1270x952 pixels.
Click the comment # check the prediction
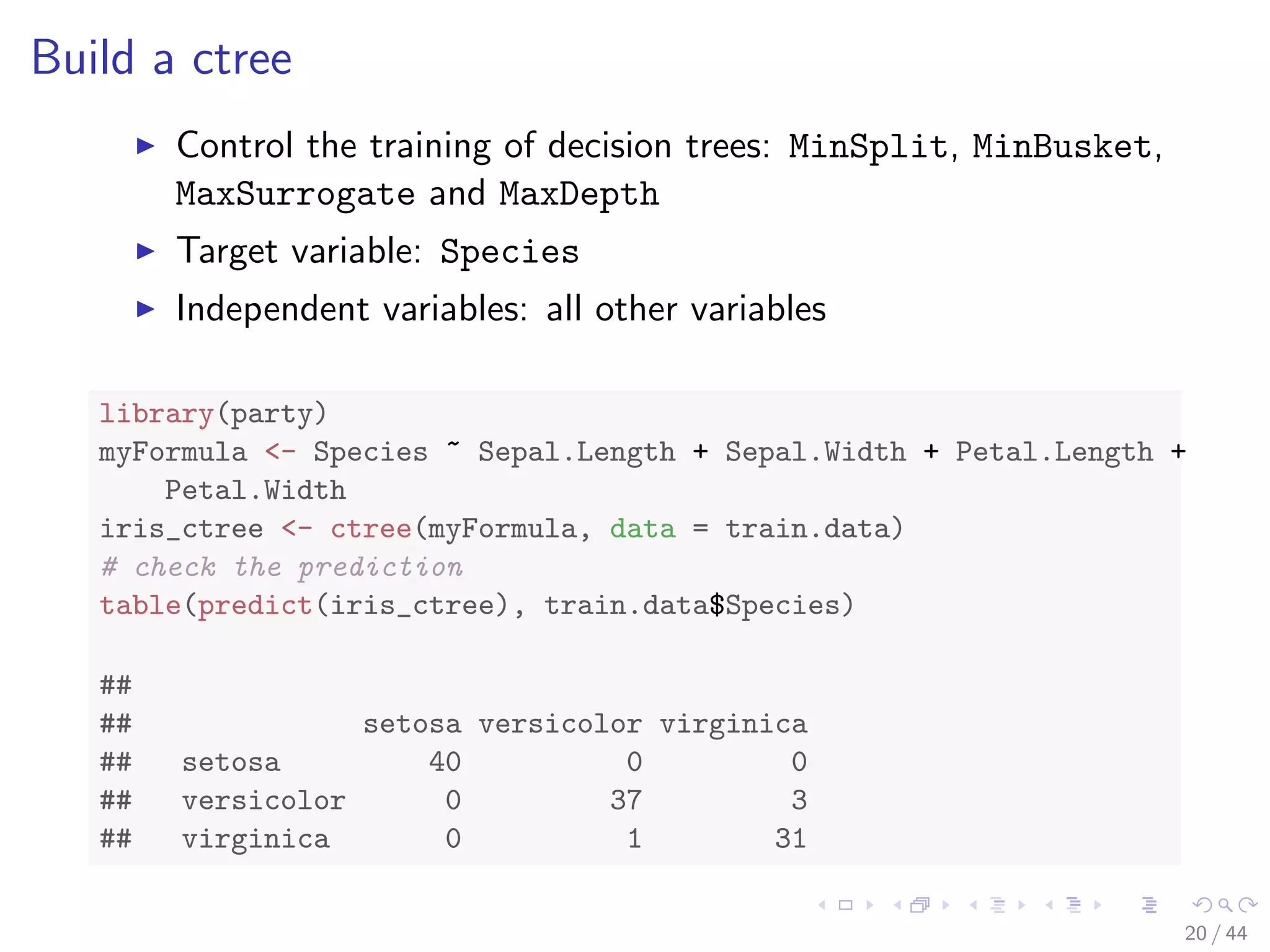click(282, 568)
